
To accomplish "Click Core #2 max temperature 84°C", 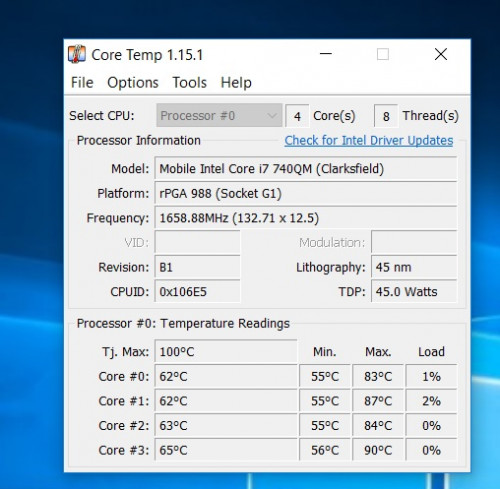I will coord(378,425).
